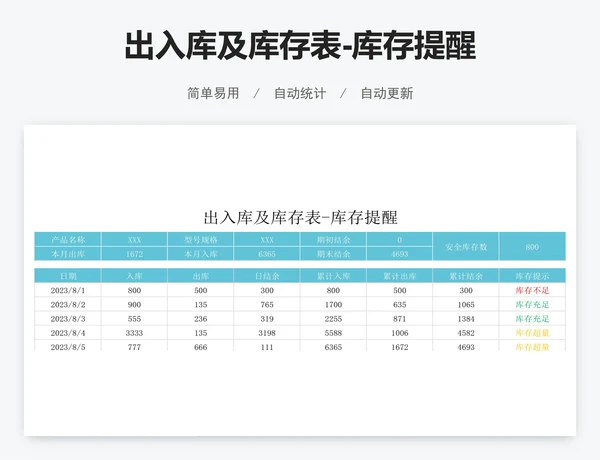
Task: Select the 入库 column header
Action: coord(134,275)
